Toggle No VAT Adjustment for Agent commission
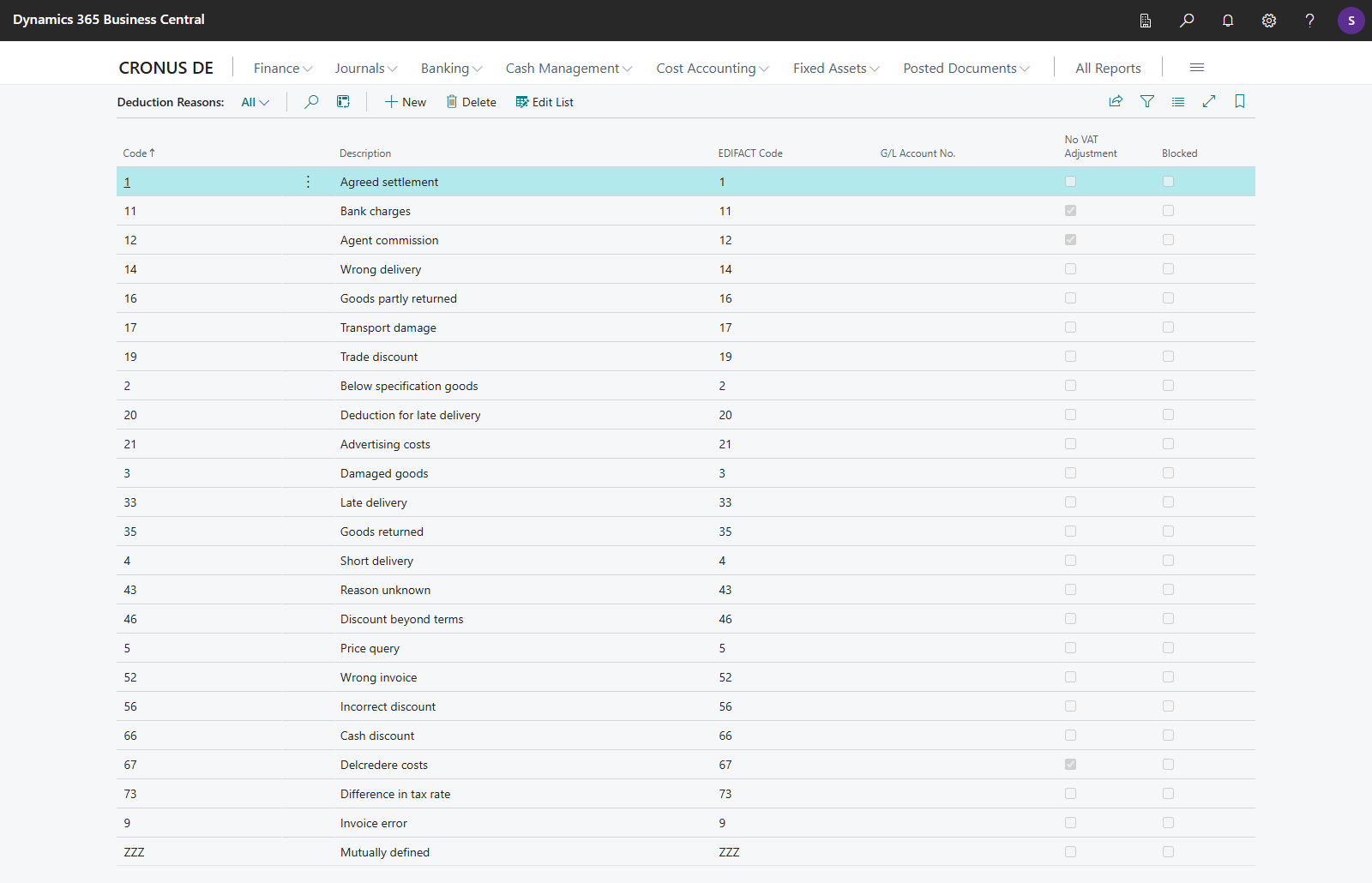The width and height of the screenshot is (1372, 883). point(1070,240)
